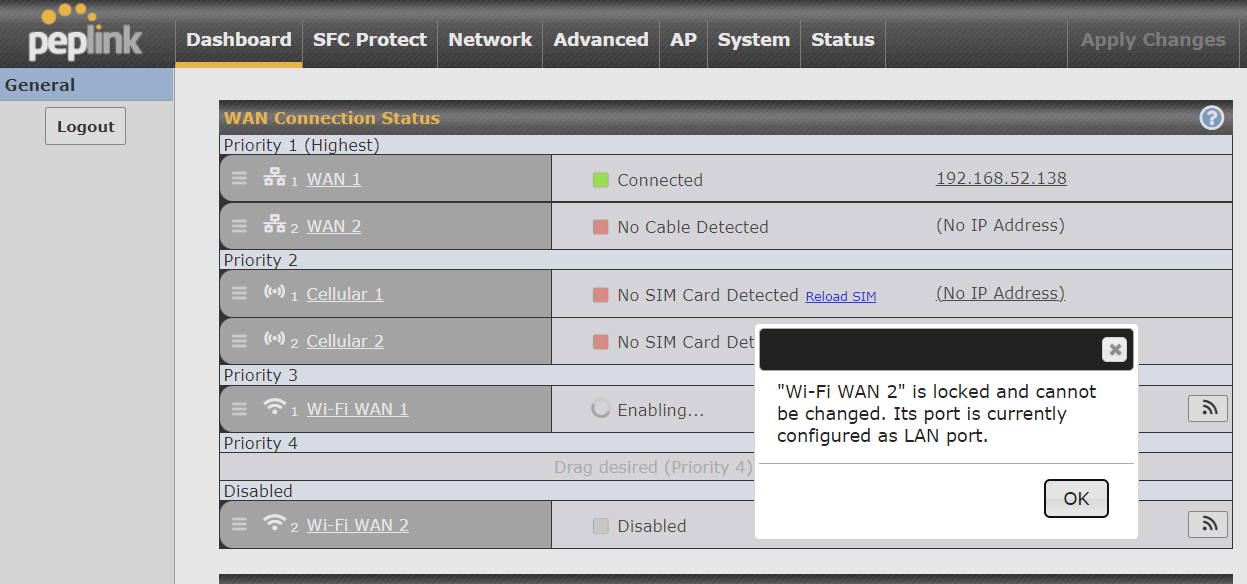This screenshot has width=1247, height=584.
Task: Click the 192.168.52.138 IP address link
Action: tap(1001, 178)
